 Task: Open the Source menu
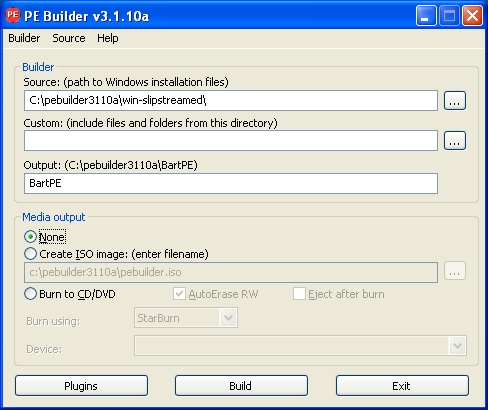(x=69, y=38)
